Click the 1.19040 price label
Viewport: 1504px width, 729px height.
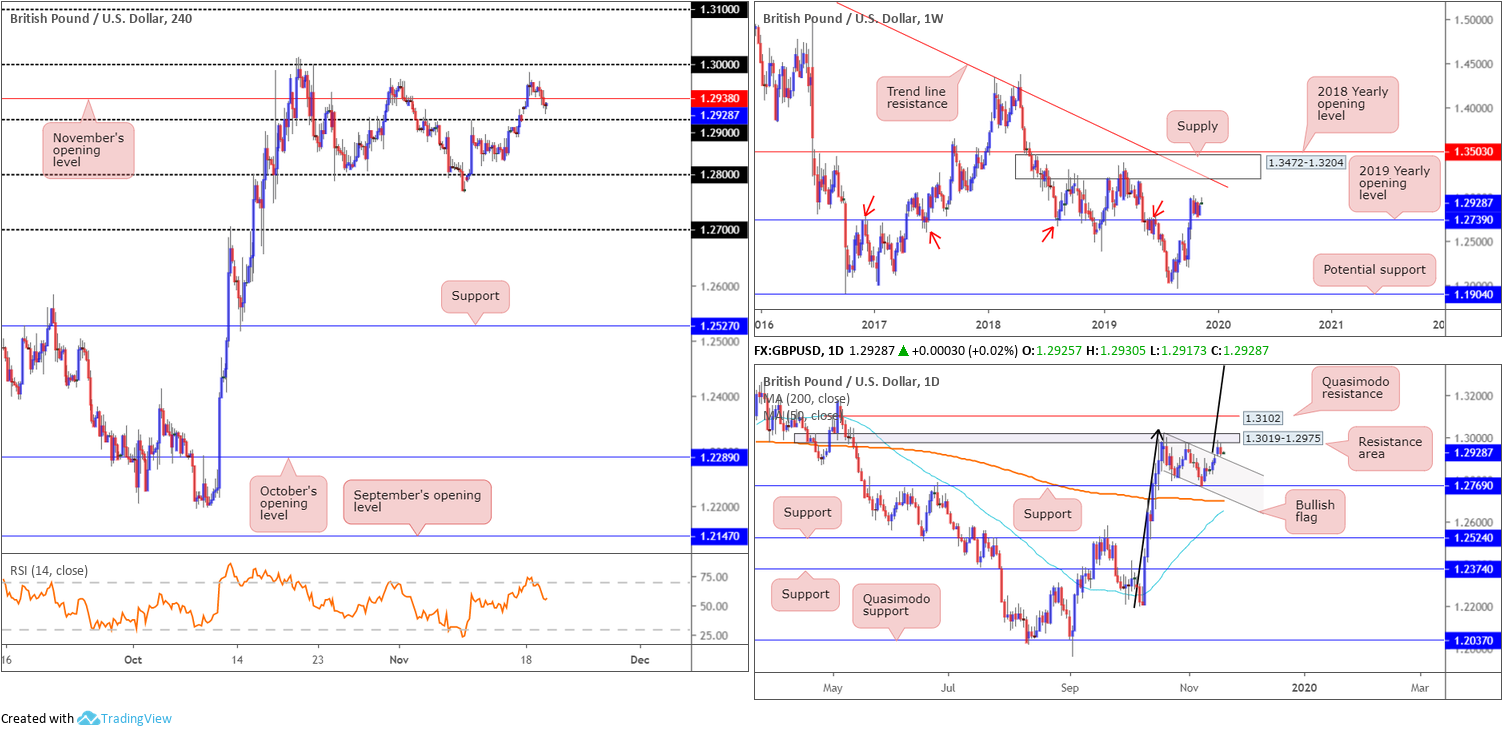point(1473,295)
